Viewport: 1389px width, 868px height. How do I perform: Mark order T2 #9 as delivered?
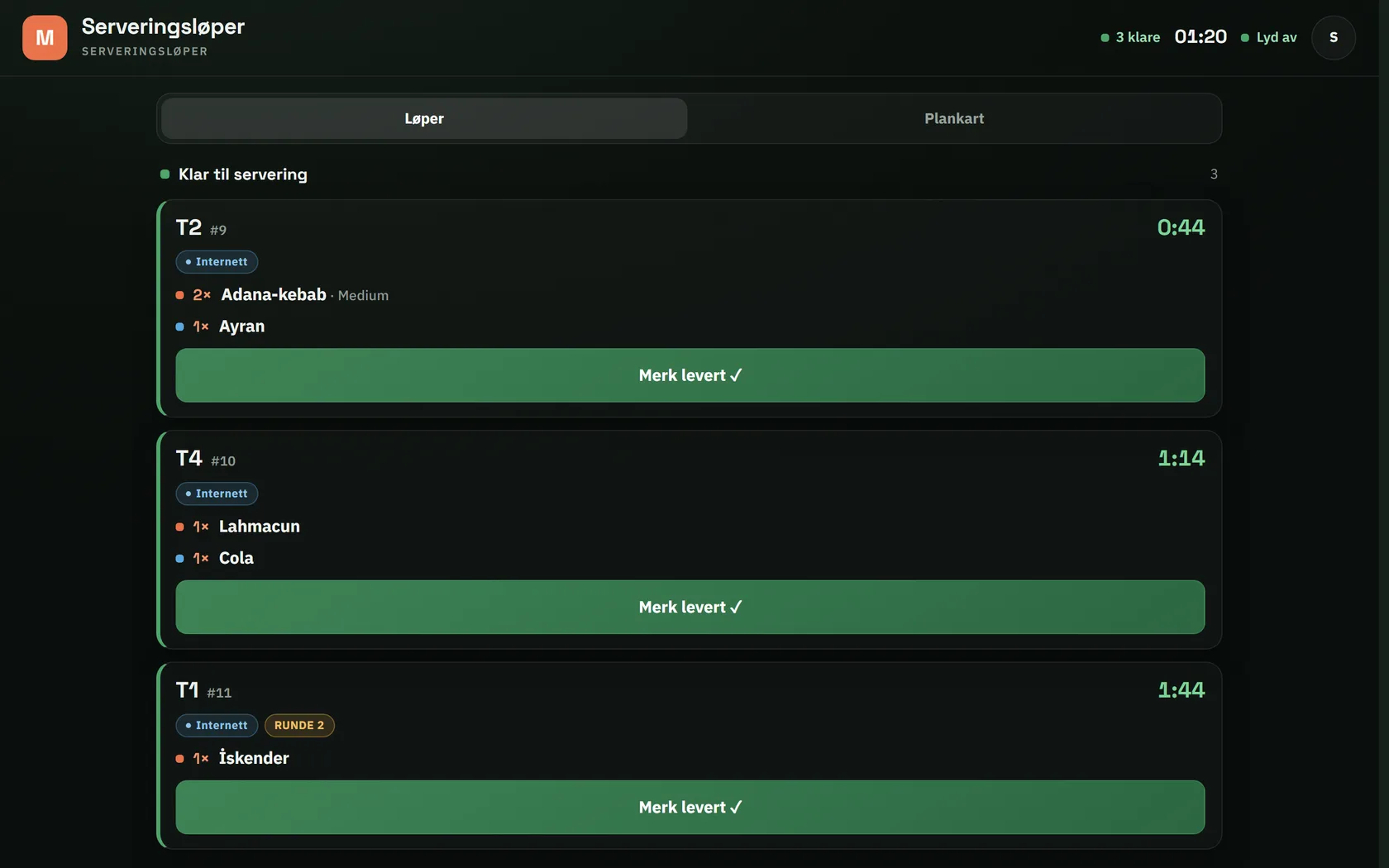(x=690, y=375)
